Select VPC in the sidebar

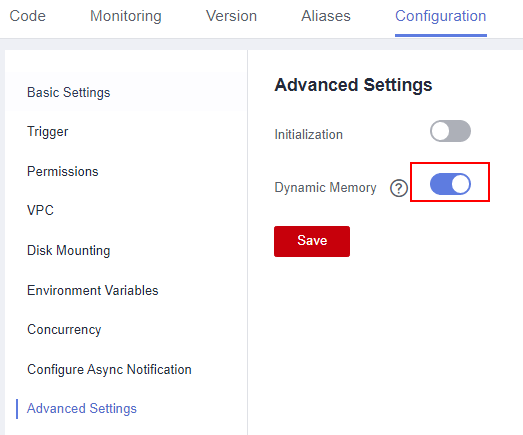[x=40, y=210]
